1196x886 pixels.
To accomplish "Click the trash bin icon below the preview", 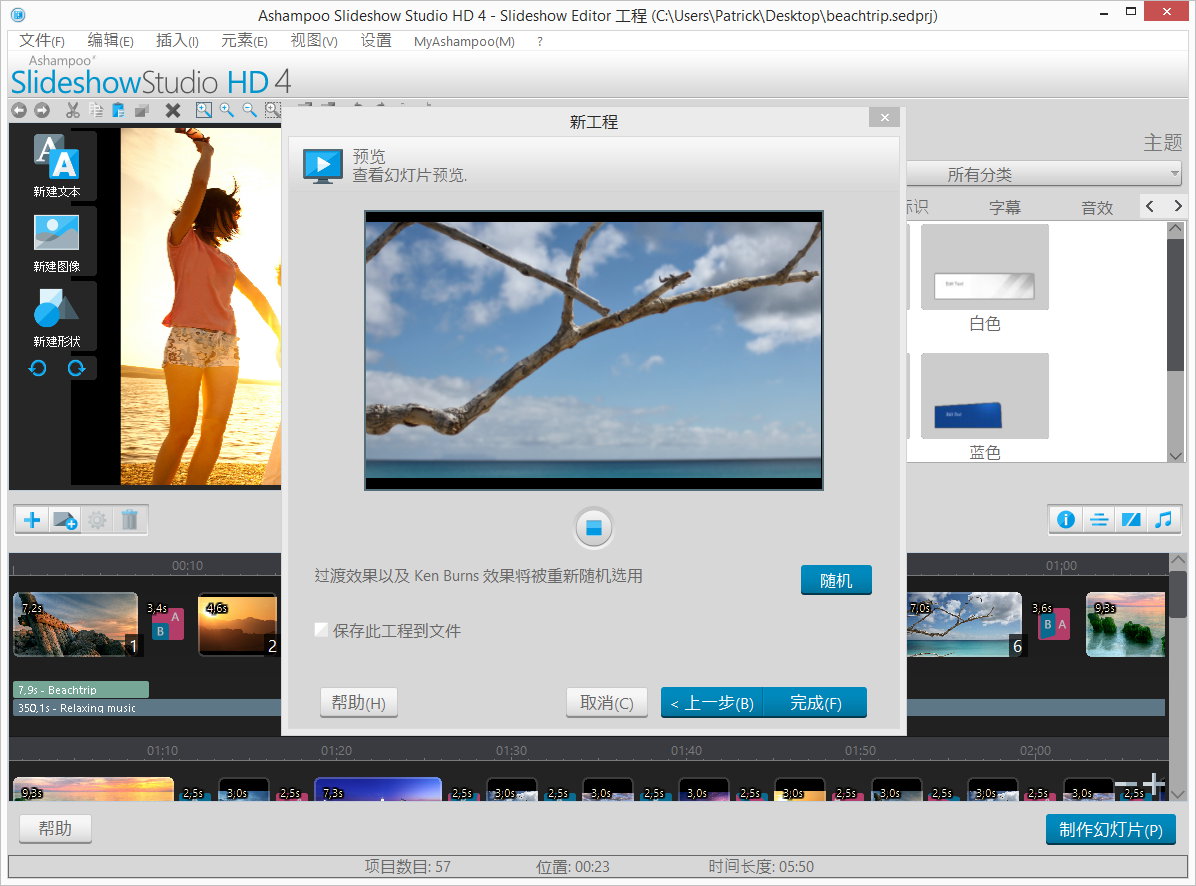I will click(x=131, y=520).
